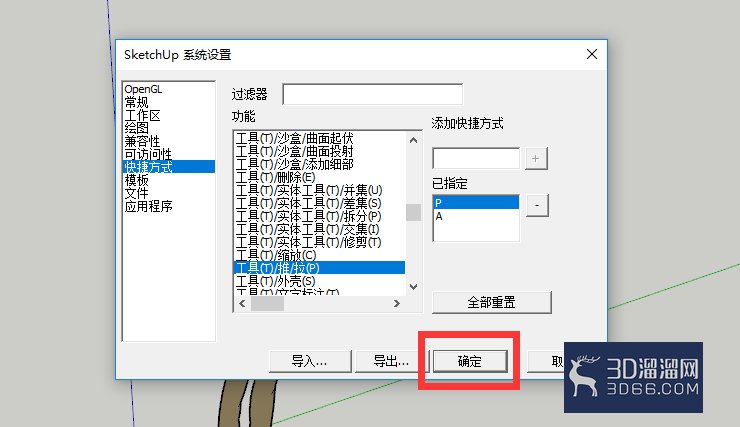Click function list scroll up arrow

point(413,140)
